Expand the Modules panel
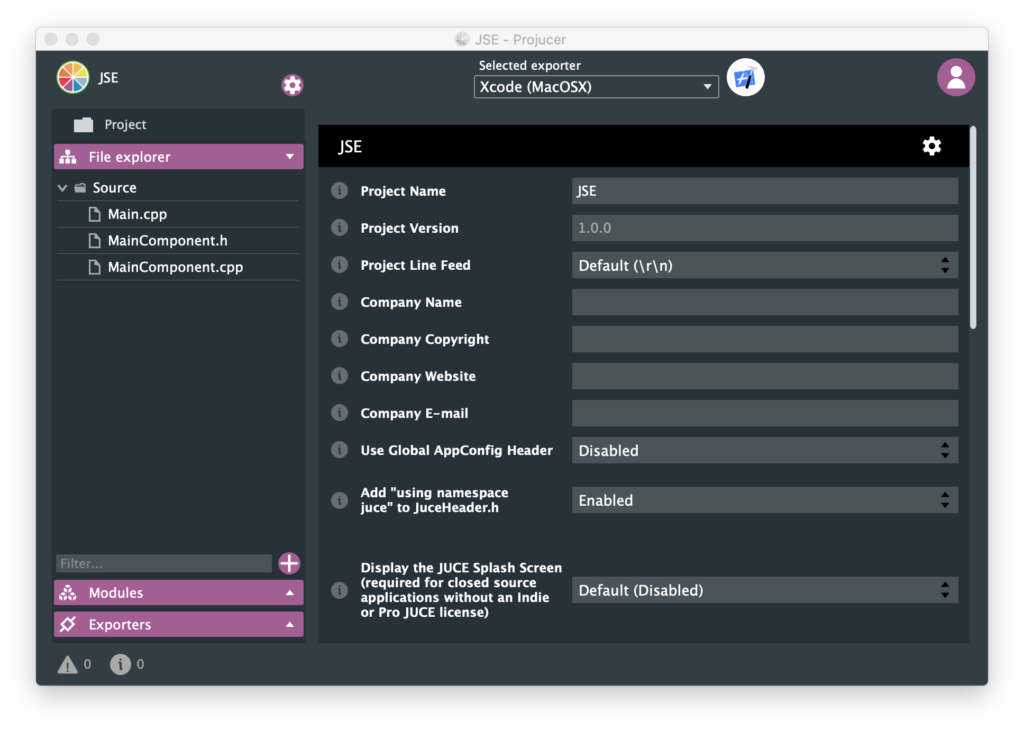 [x=178, y=593]
